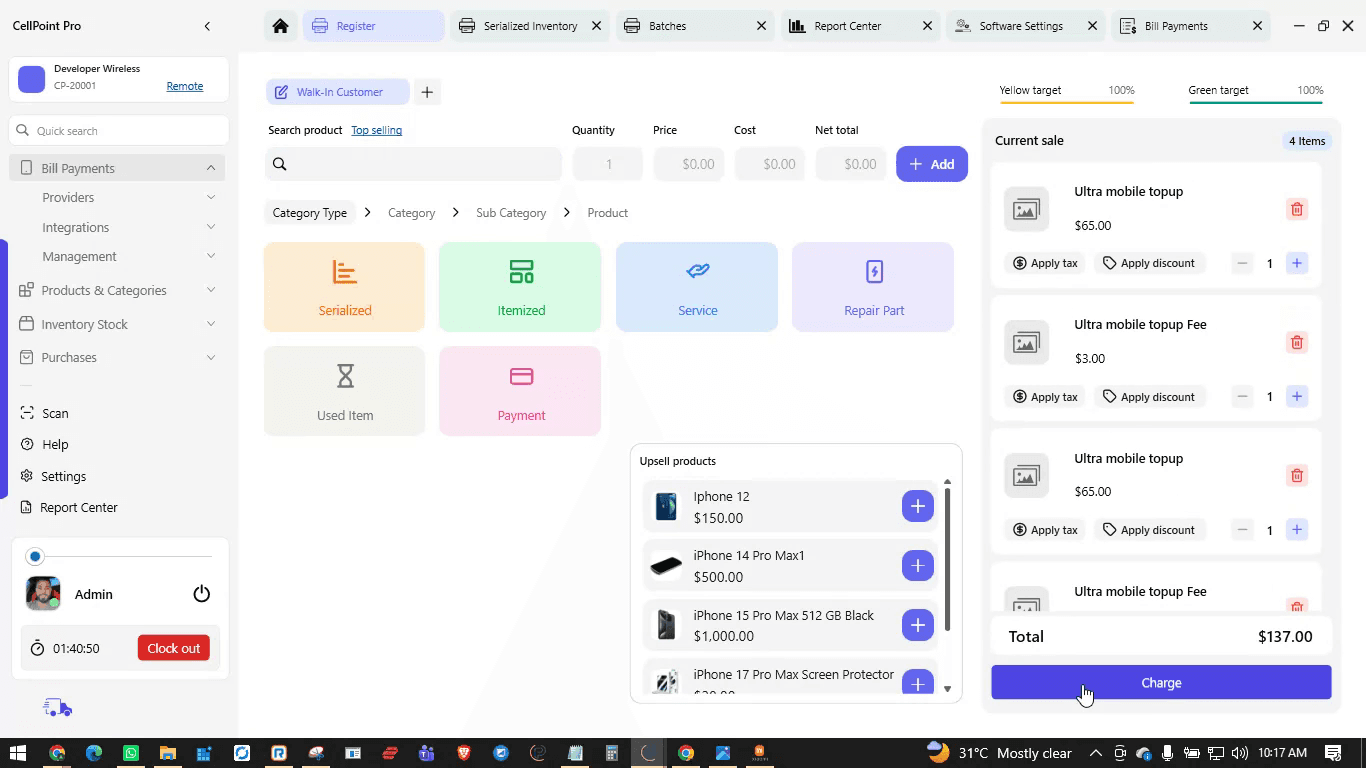1366x768 pixels.
Task: Click the slider handle above Admin
Action: coord(35,556)
